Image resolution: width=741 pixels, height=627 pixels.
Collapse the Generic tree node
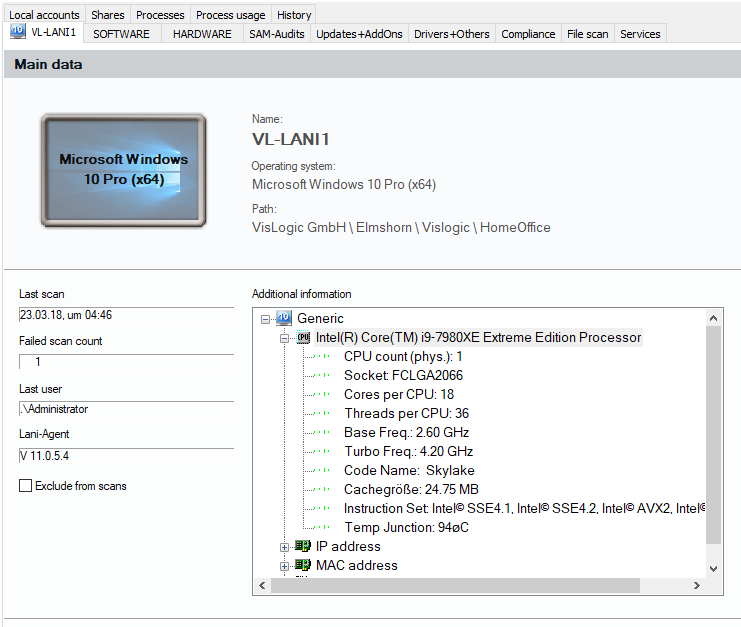click(265, 319)
